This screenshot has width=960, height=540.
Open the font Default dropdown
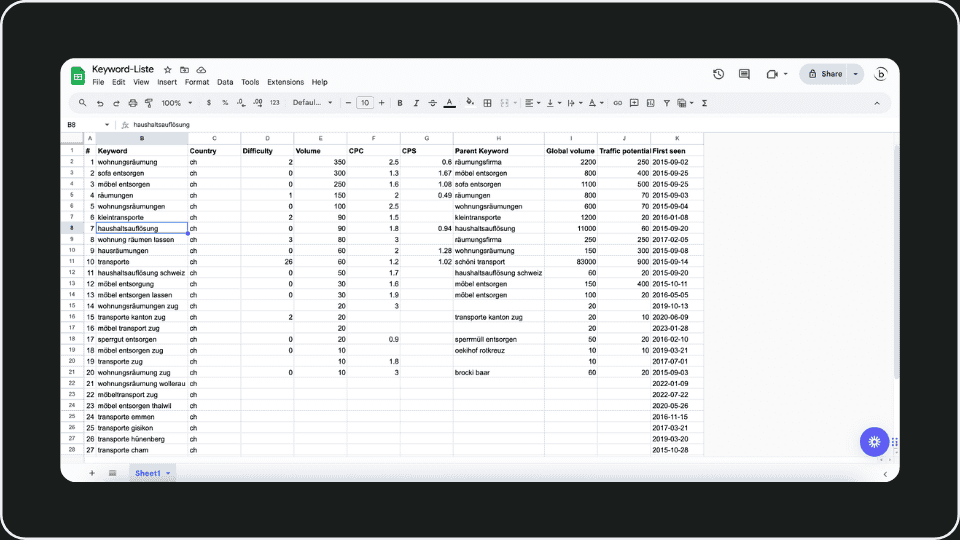[312, 103]
